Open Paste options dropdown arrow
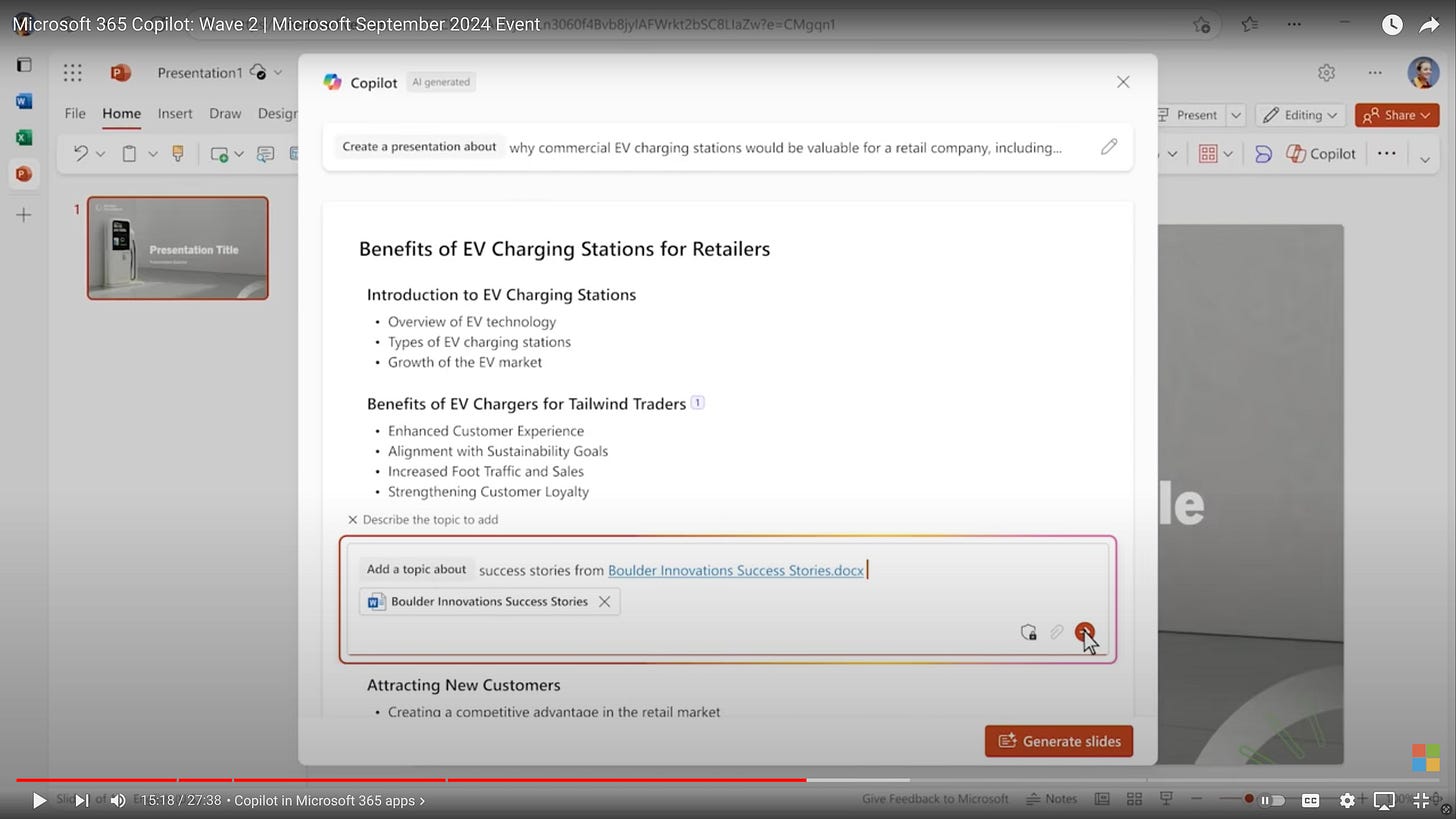This screenshot has height=819, width=1456. [153, 154]
